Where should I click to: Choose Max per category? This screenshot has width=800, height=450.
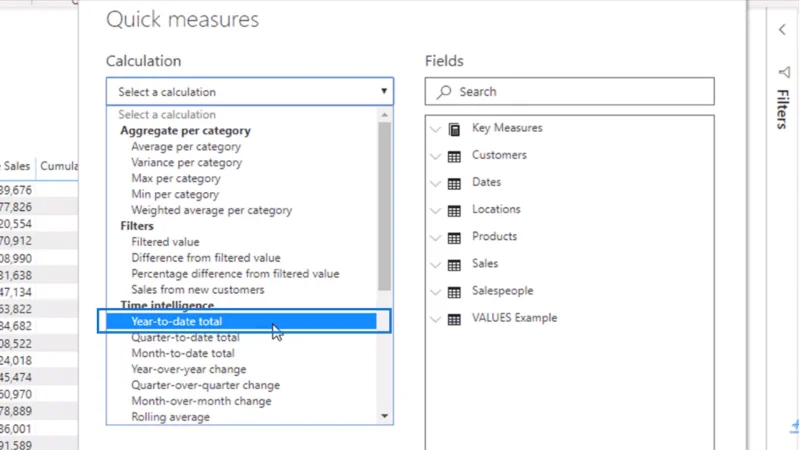point(176,179)
